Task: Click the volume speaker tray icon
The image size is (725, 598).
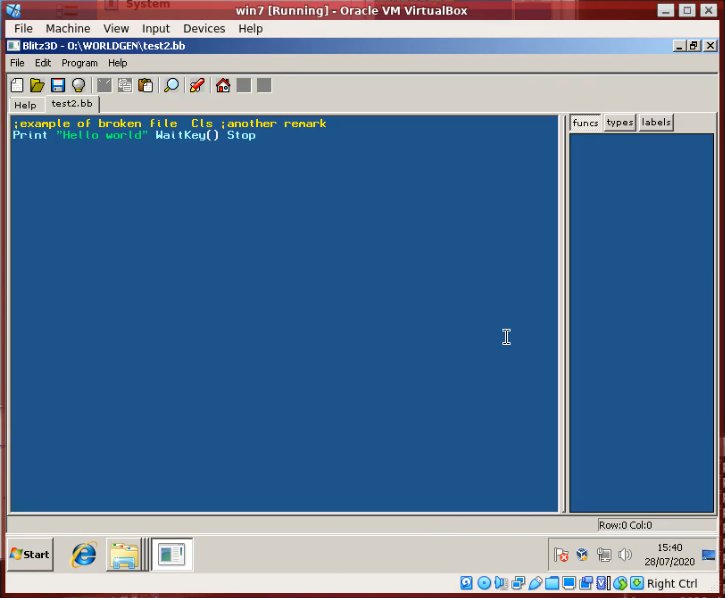Action: pos(625,554)
